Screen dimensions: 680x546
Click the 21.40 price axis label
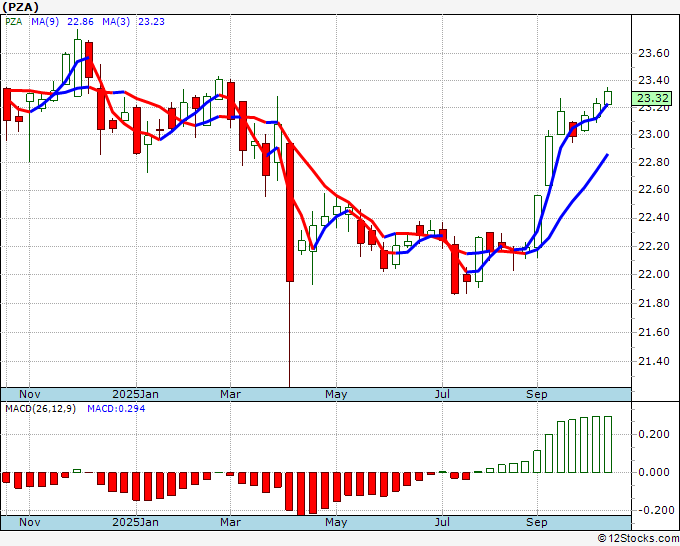(653, 361)
